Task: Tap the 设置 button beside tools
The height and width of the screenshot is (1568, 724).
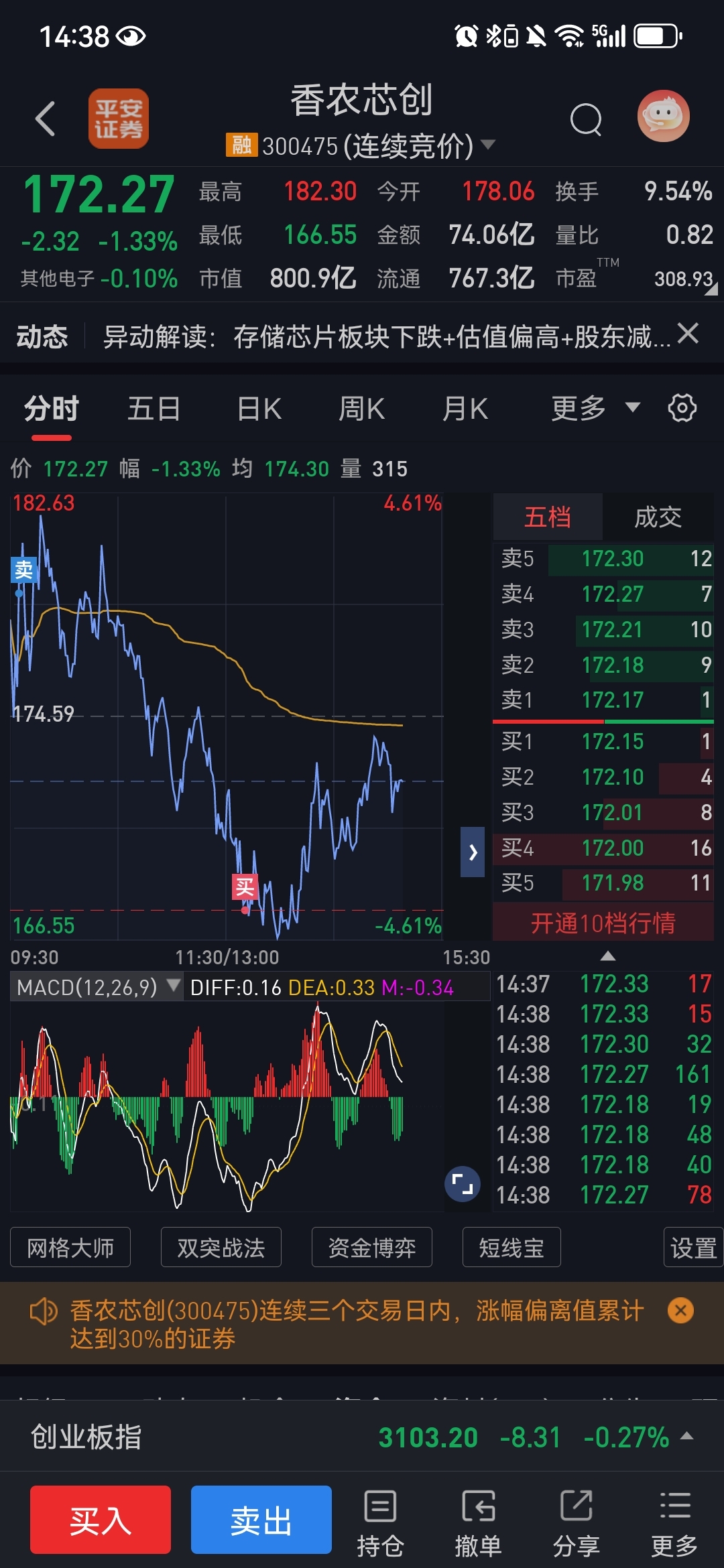Action: tap(693, 1248)
